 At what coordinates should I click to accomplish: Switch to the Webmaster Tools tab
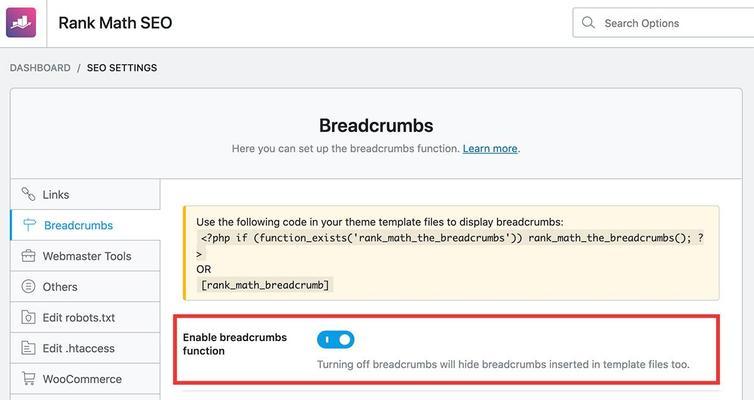click(85, 256)
